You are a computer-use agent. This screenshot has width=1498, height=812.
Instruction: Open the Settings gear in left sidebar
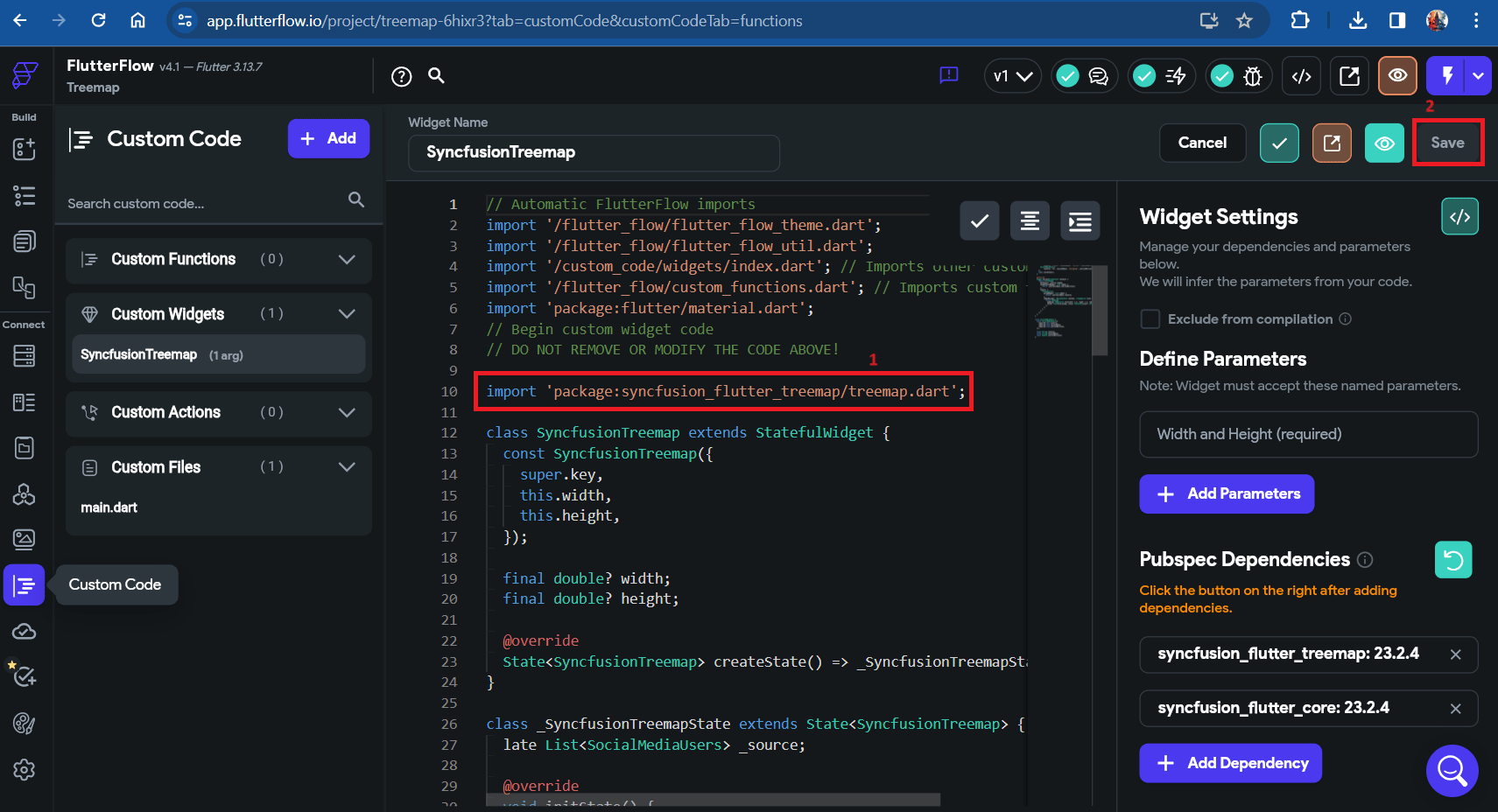[24, 770]
